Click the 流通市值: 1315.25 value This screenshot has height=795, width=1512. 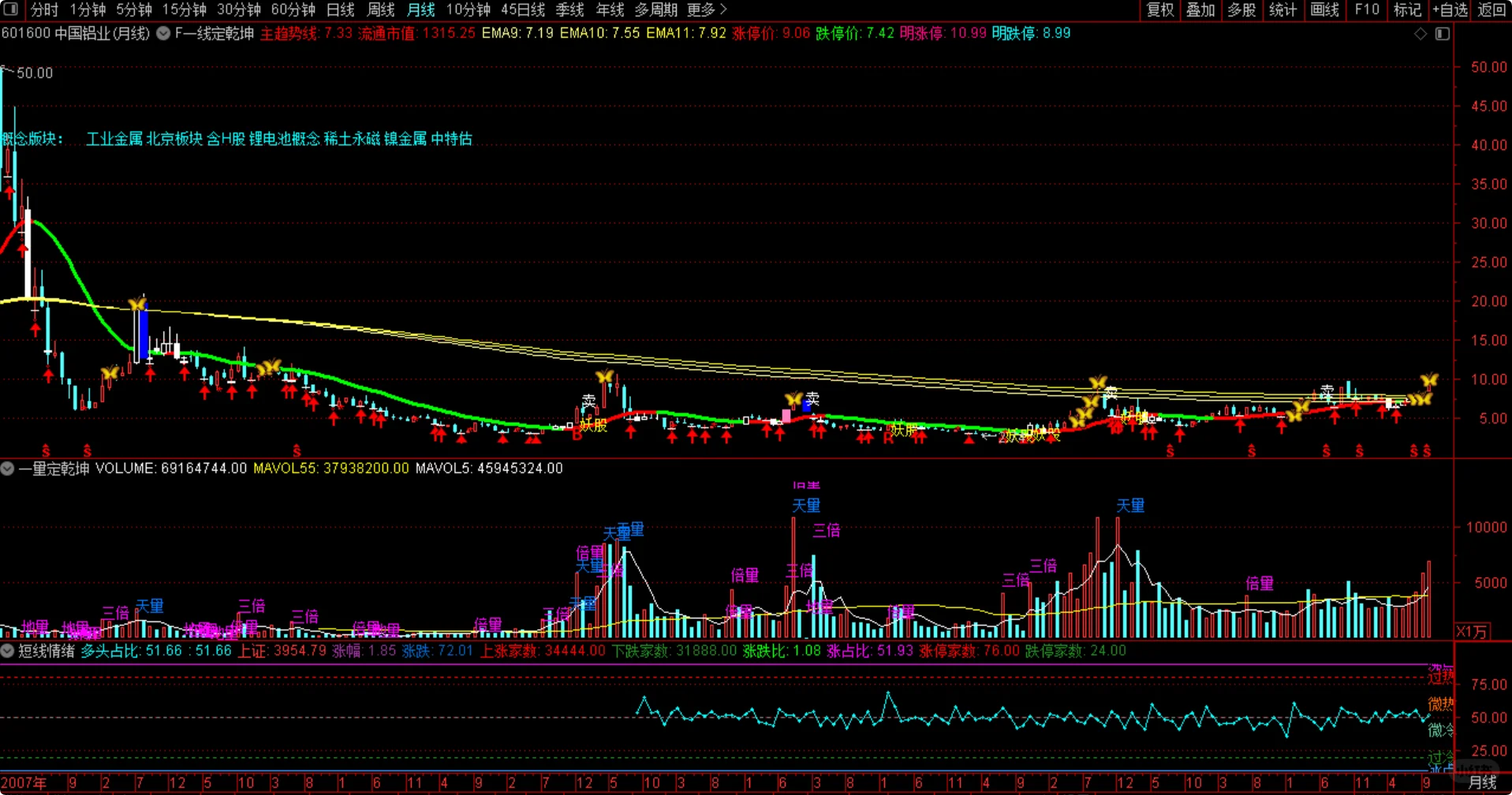coord(416,34)
